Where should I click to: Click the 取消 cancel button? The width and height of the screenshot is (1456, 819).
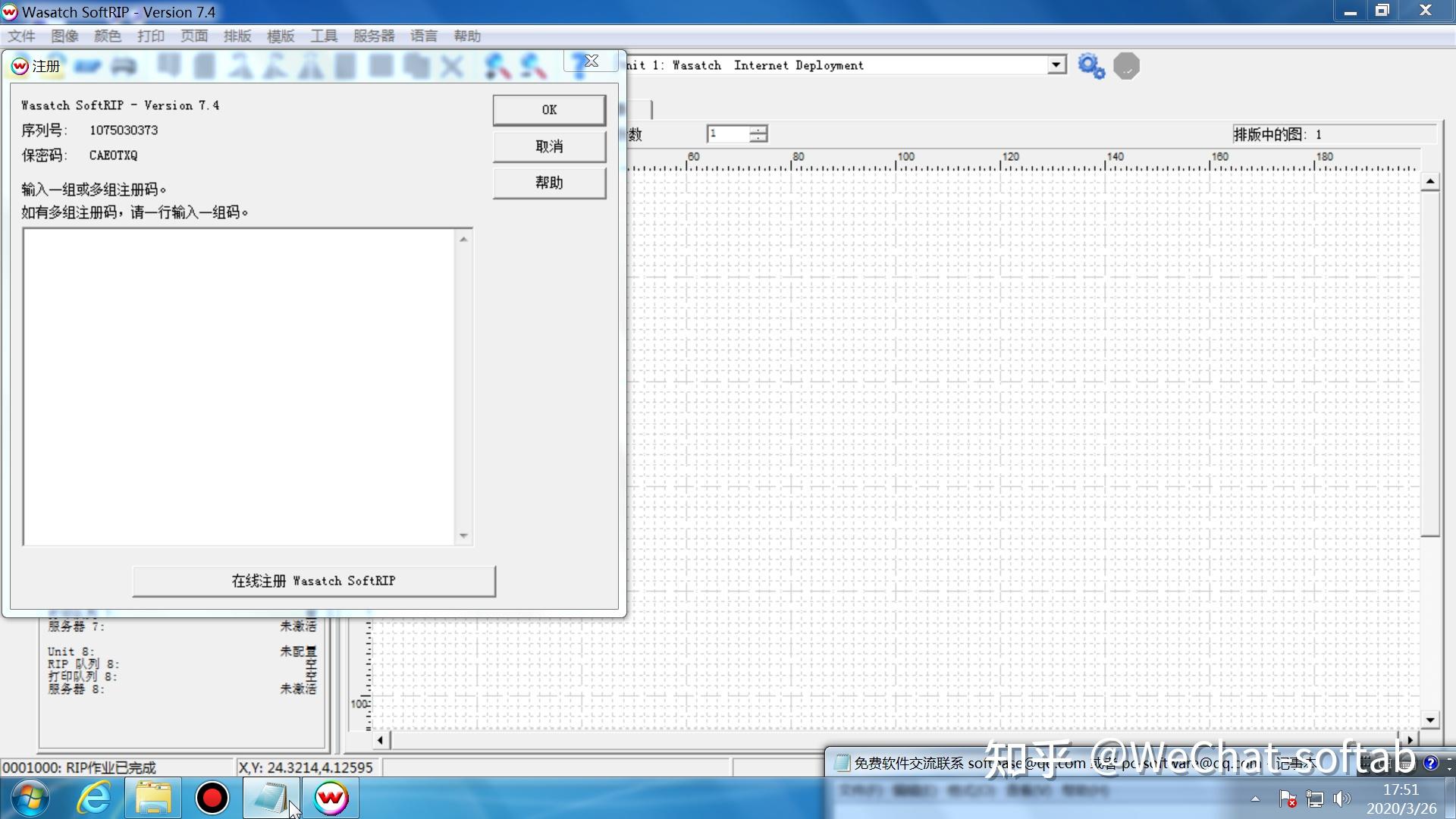(549, 146)
